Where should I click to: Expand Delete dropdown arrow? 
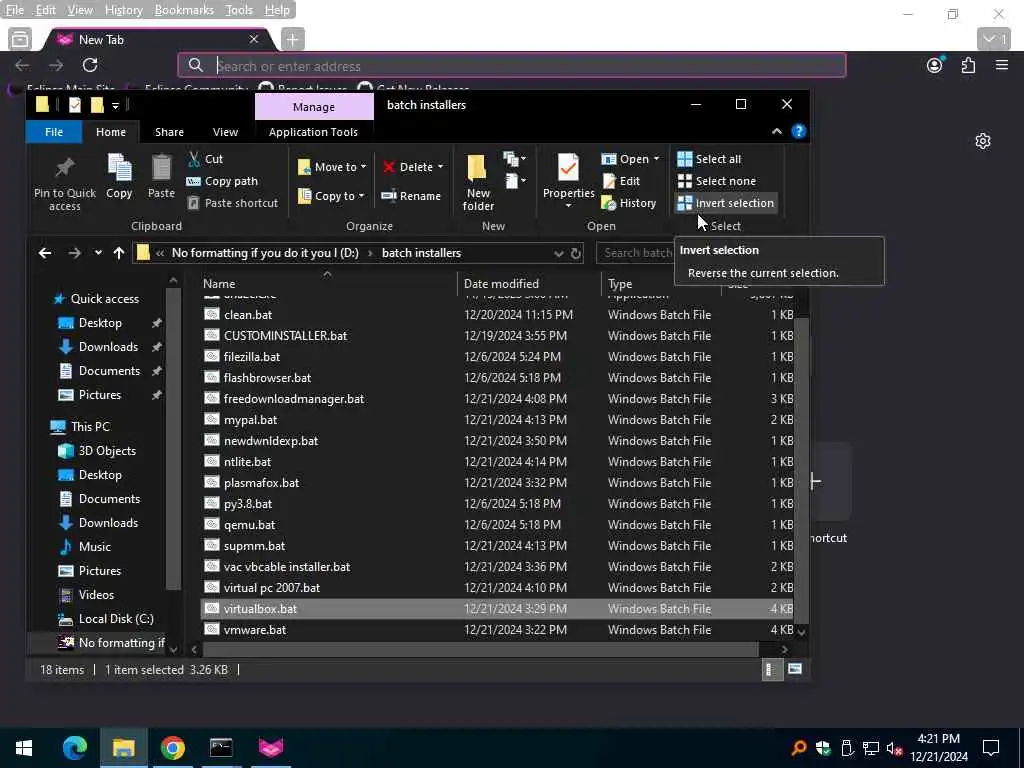point(440,167)
